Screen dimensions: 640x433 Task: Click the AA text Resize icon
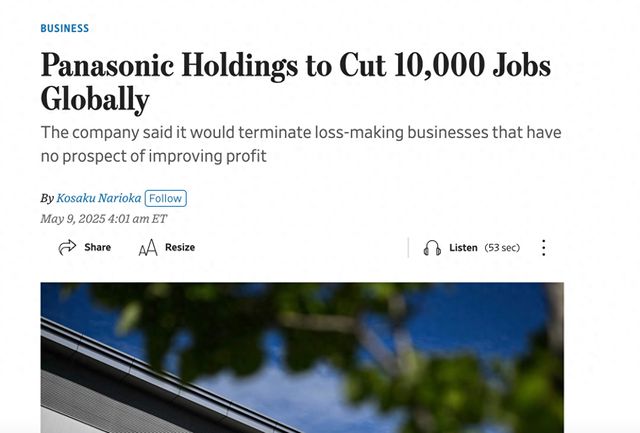tap(148, 247)
